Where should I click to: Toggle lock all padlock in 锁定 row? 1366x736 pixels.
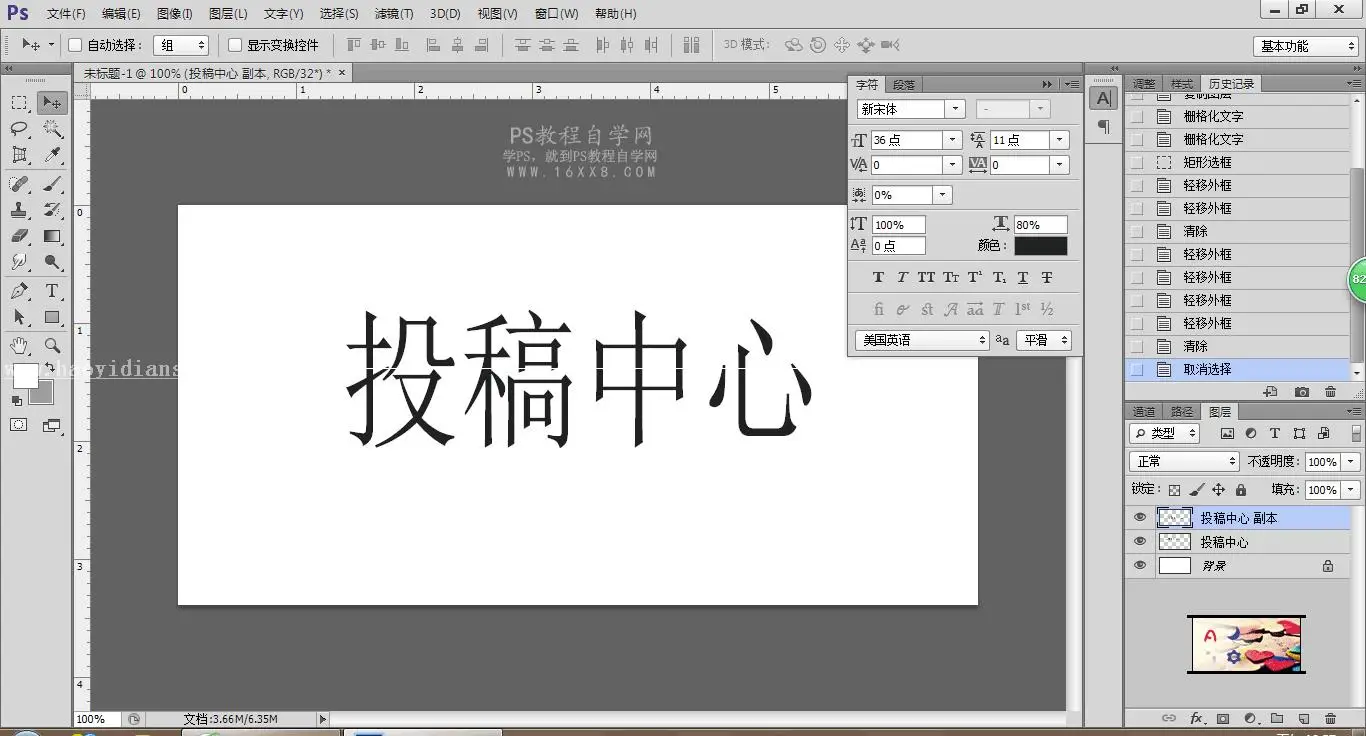pyautogui.click(x=1241, y=490)
